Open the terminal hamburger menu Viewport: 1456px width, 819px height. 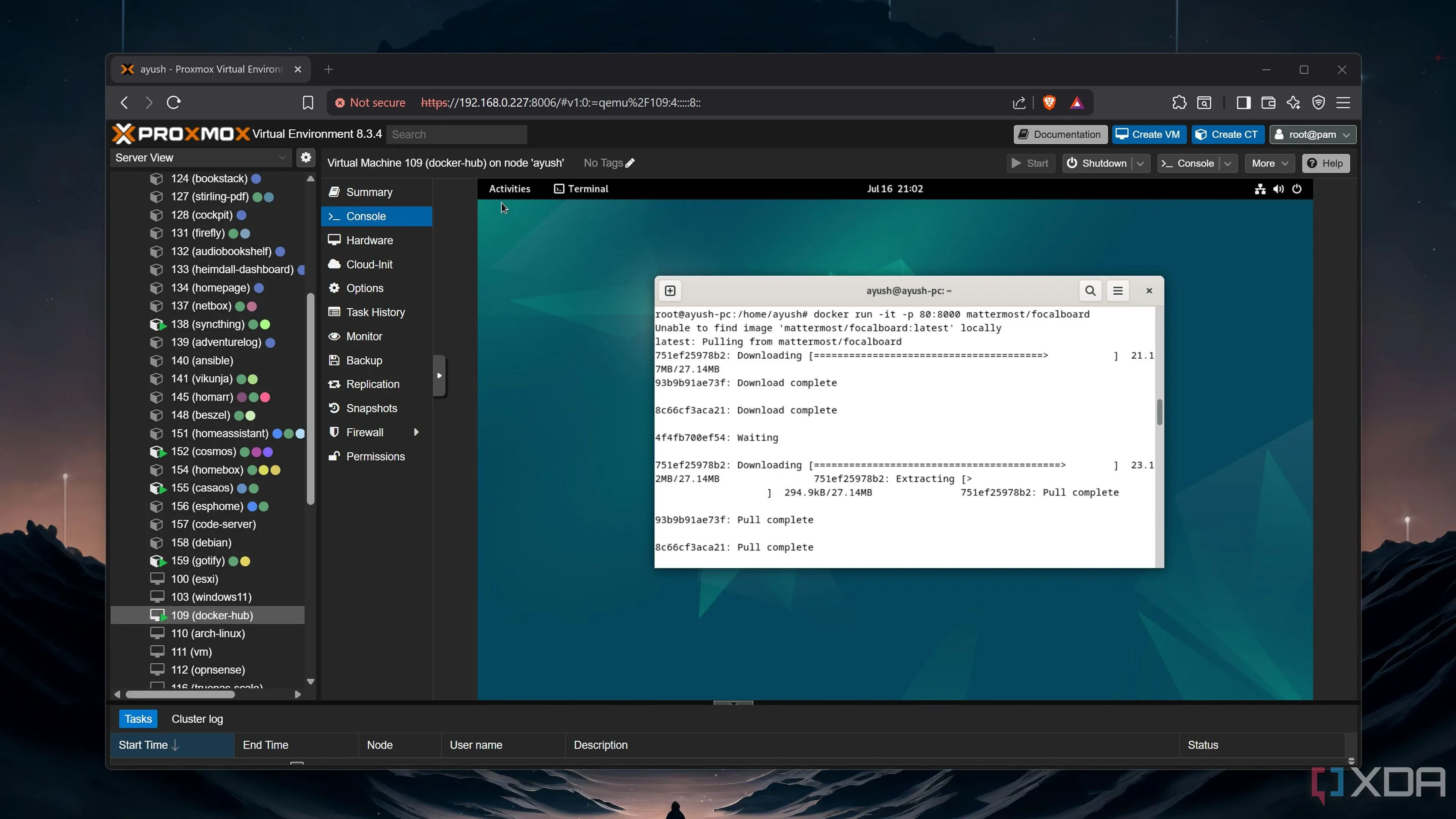click(x=1117, y=290)
